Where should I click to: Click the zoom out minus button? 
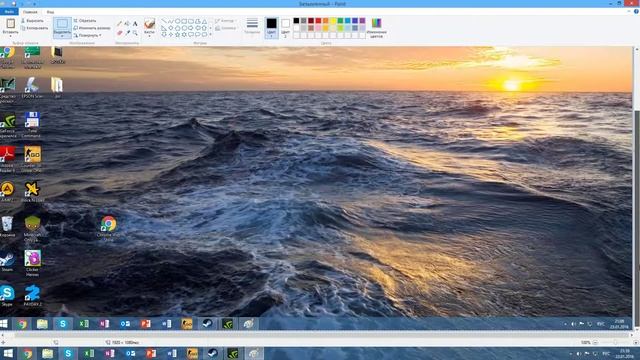coord(595,342)
